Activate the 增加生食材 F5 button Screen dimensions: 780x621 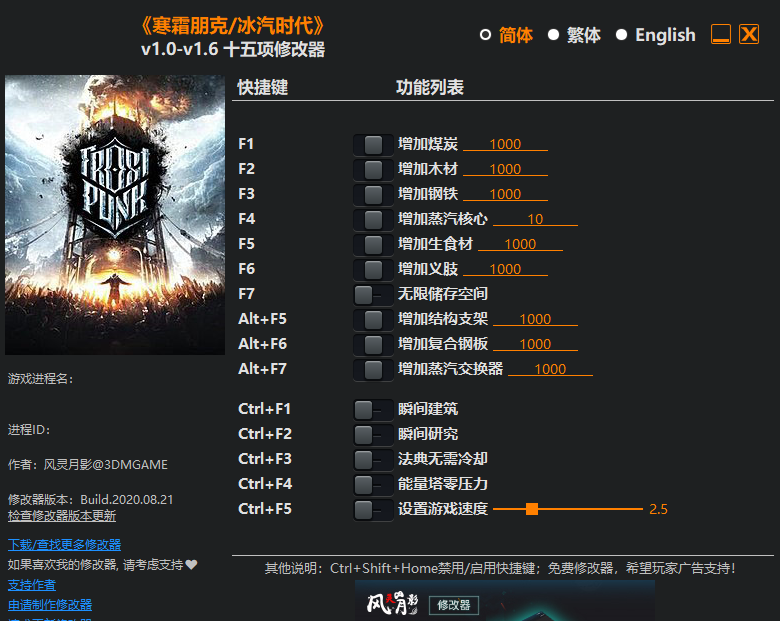[x=373, y=244]
